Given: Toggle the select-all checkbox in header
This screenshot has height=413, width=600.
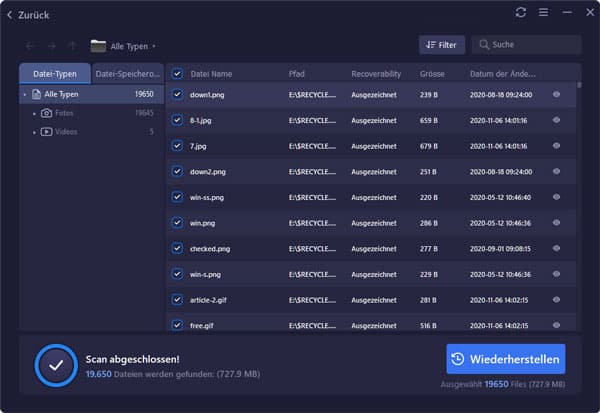Looking at the screenshot, I should pos(177,73).
